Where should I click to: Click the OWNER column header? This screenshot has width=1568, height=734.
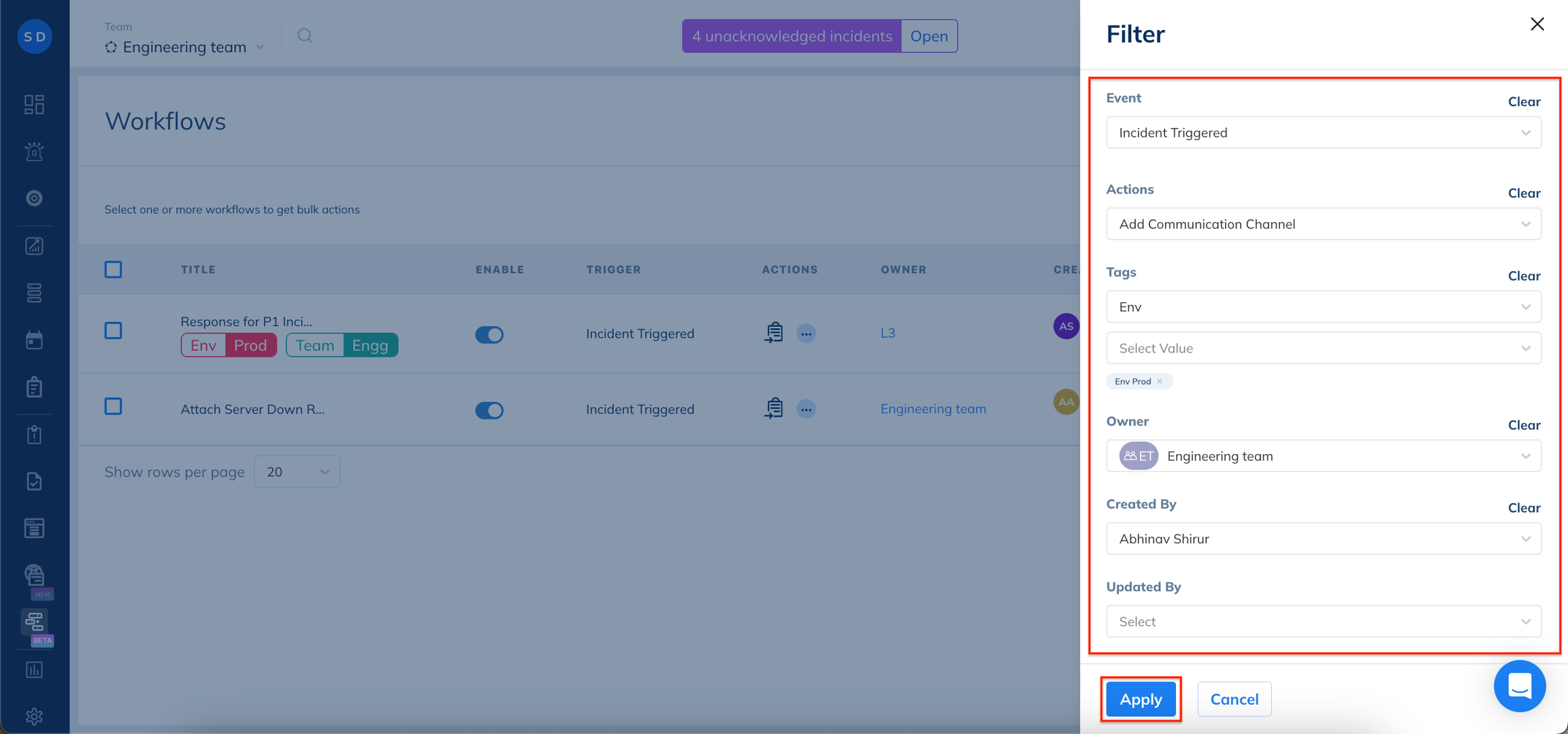point(903,270)
